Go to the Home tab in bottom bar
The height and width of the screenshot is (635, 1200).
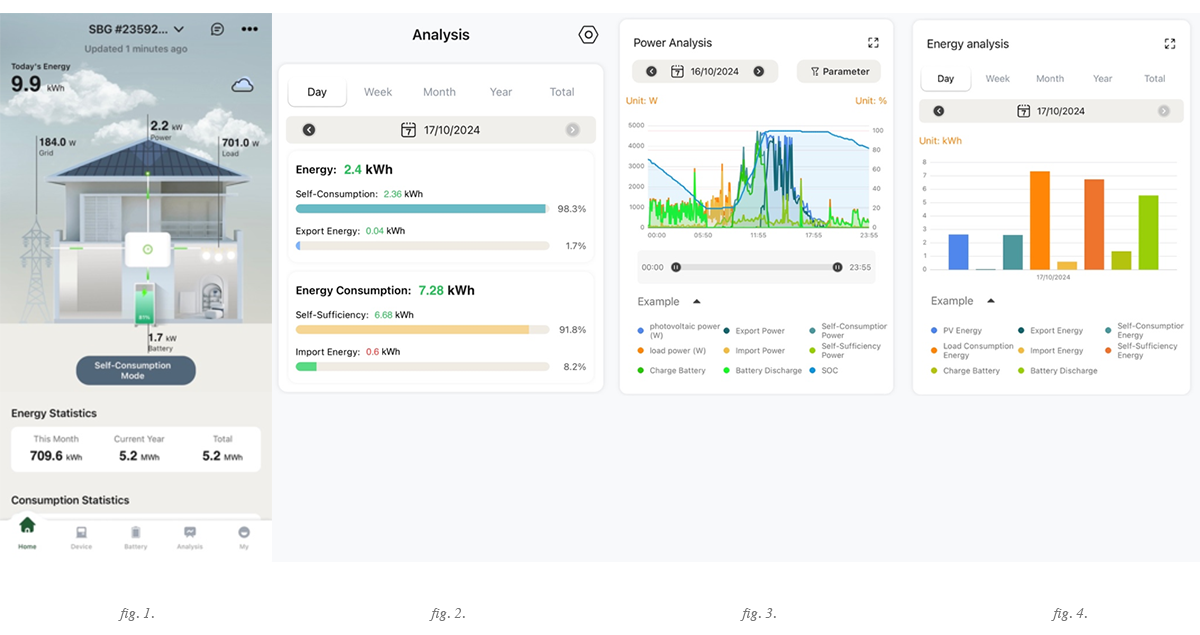pos(27,532)
